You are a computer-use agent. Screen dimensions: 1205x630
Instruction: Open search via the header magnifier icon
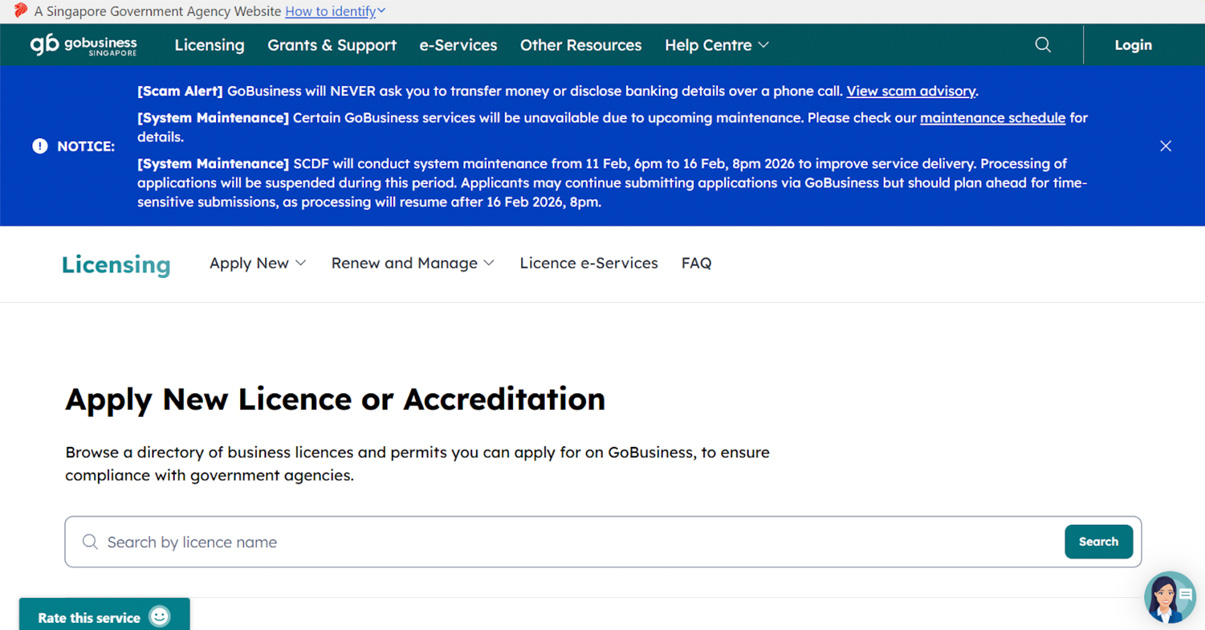coord(1043,44)
